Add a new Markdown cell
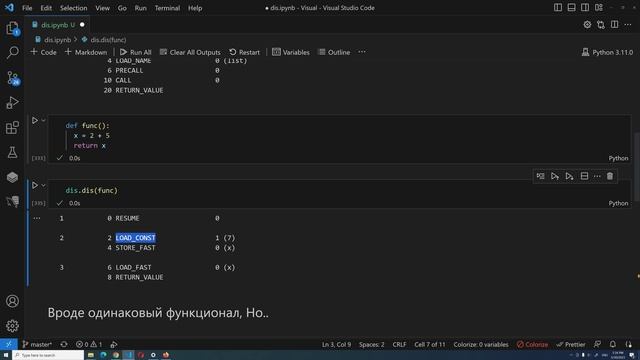The height and width of the screenshot is (360, 640). (x=86, y=52)
